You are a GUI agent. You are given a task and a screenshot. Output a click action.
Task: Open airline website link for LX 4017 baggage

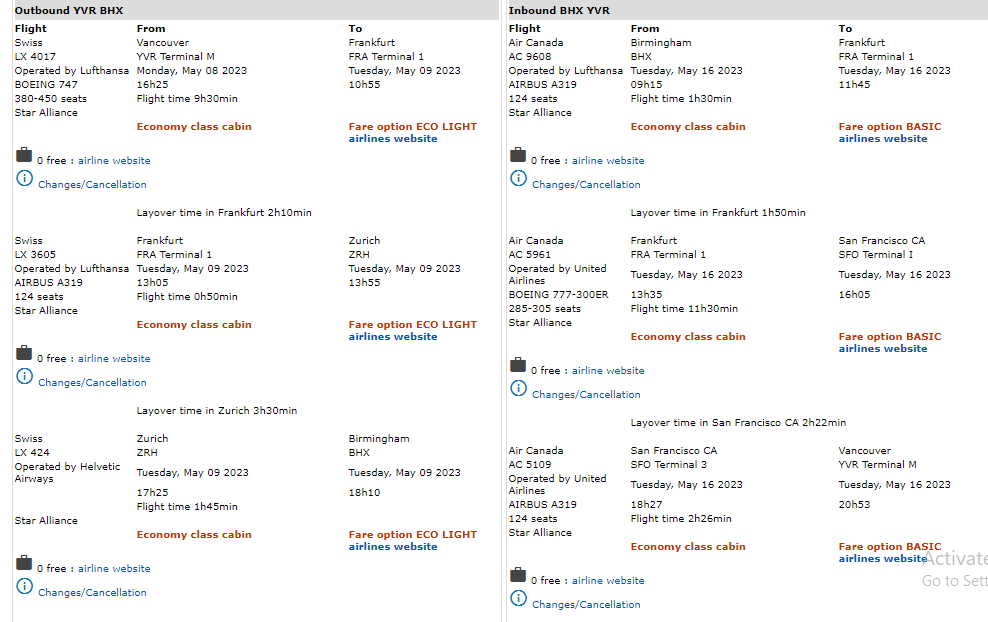(114, 161)
